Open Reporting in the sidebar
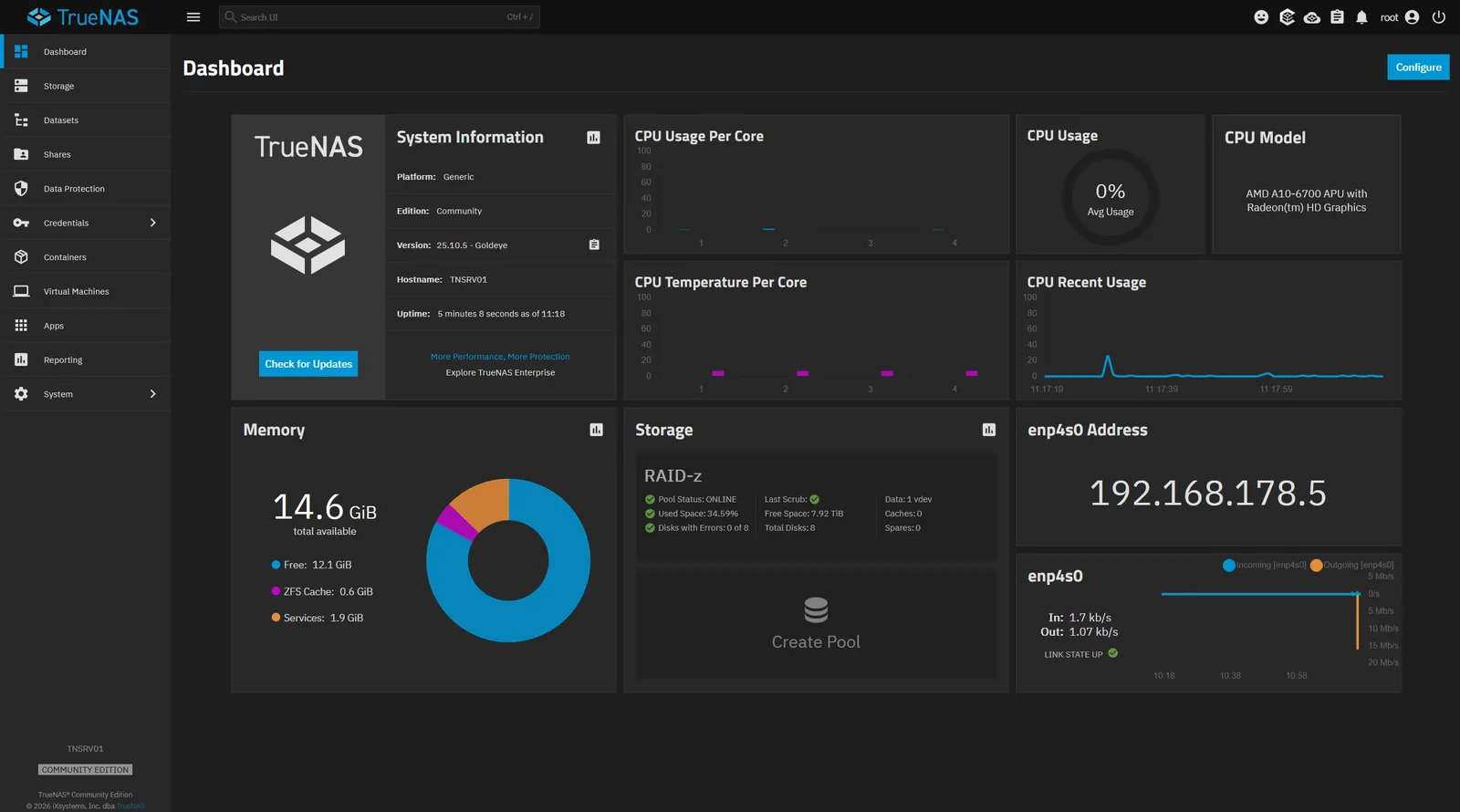 85,359
